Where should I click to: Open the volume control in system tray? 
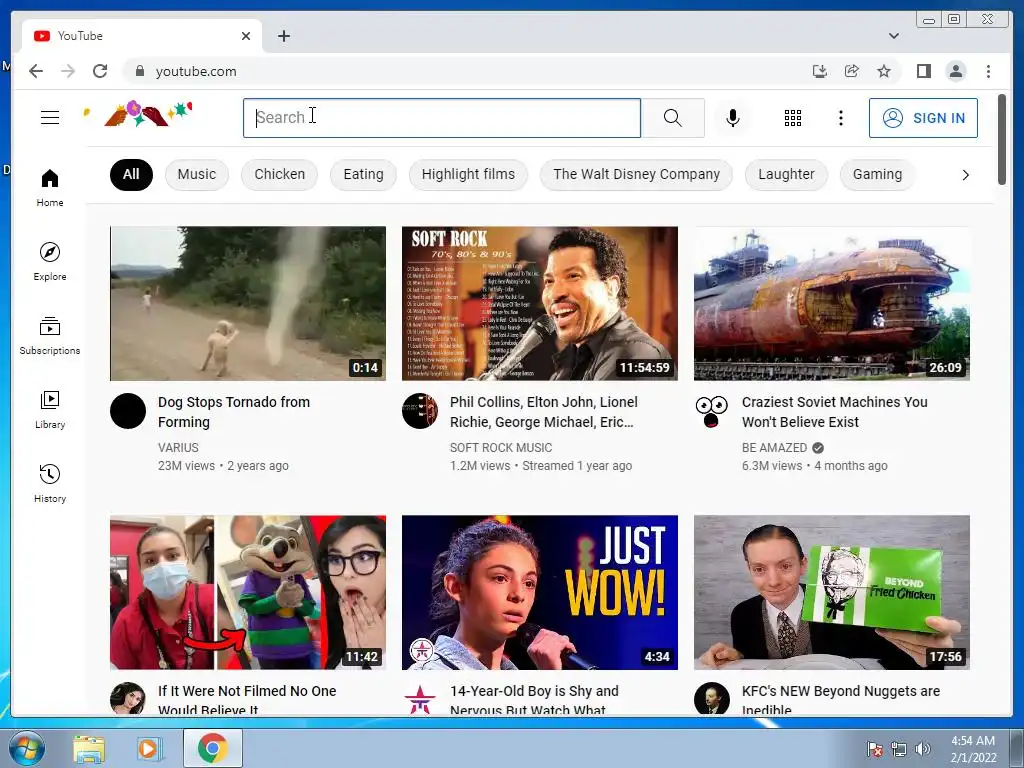pos(923,749)
